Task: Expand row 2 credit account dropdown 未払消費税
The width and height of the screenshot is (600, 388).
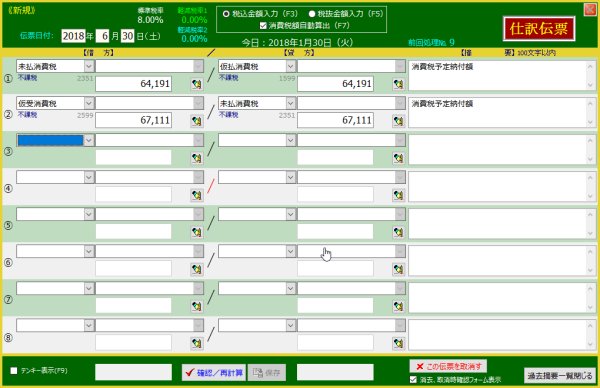Action: click(290, 103)
